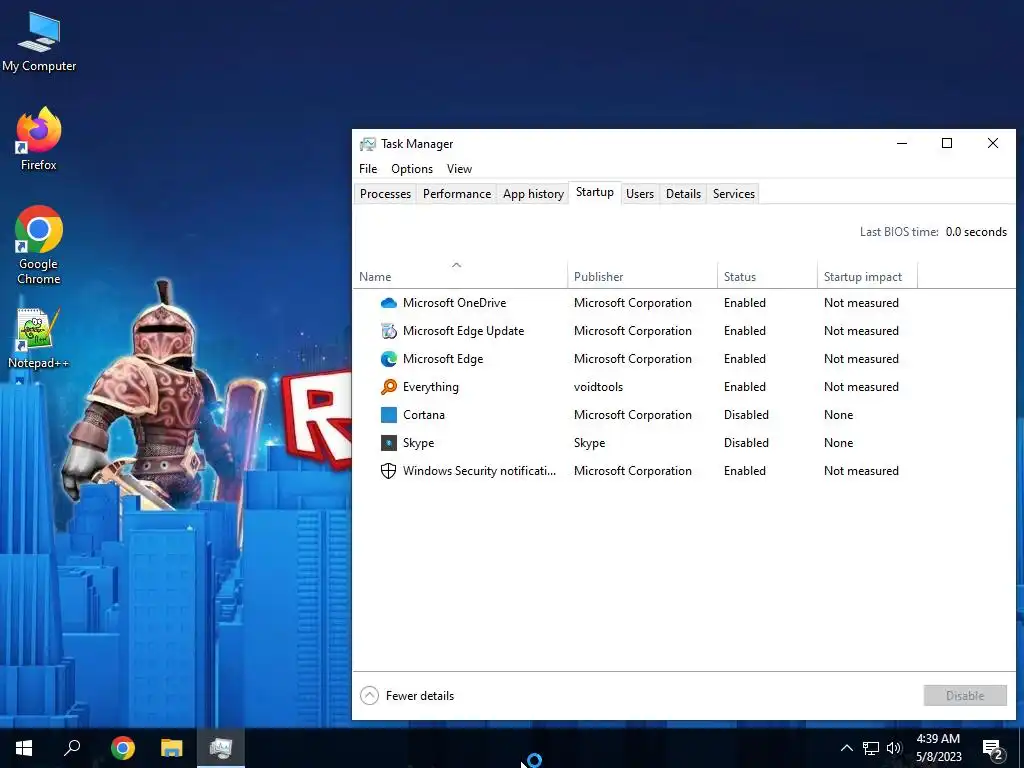Open the File menu
The width and height of the screenshot is (1024, 768).
[368, 169]
